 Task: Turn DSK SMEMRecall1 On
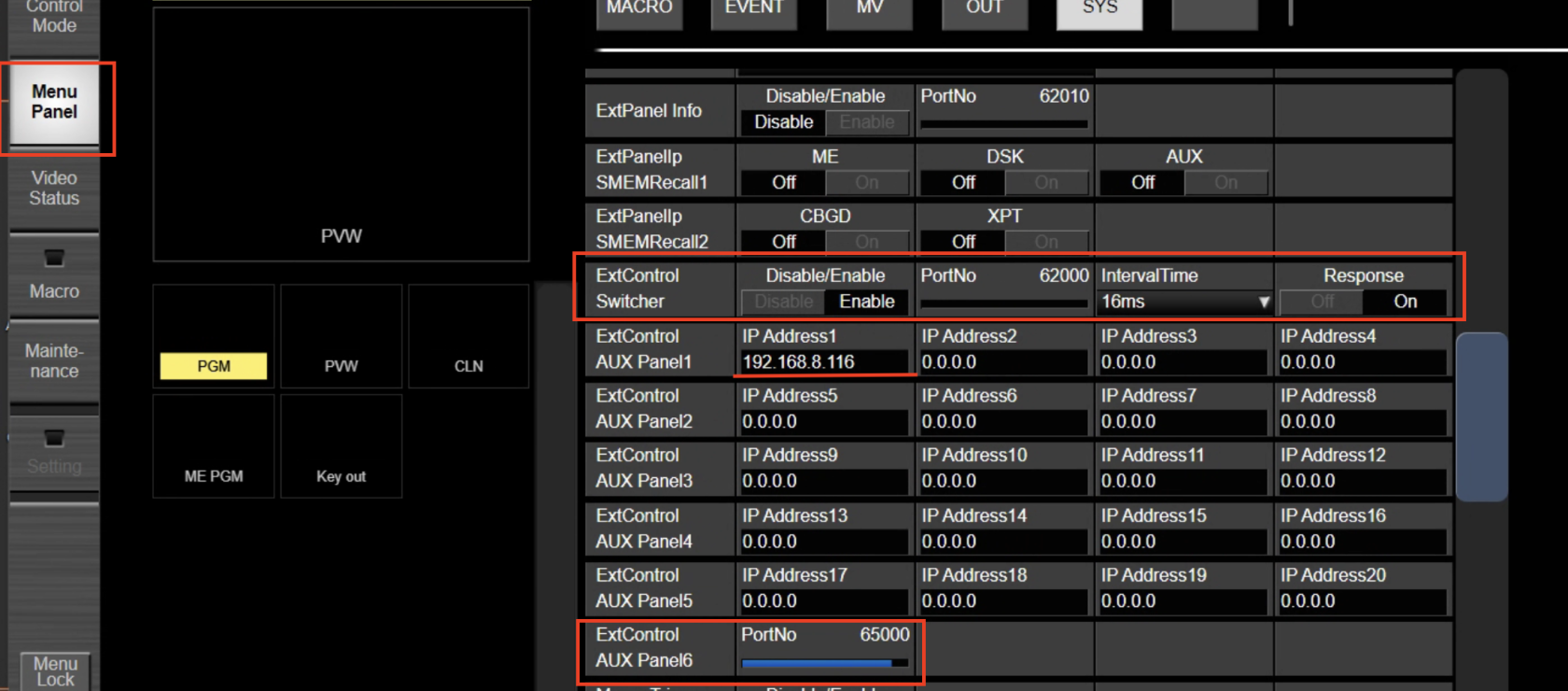[x=1046, y=183]
